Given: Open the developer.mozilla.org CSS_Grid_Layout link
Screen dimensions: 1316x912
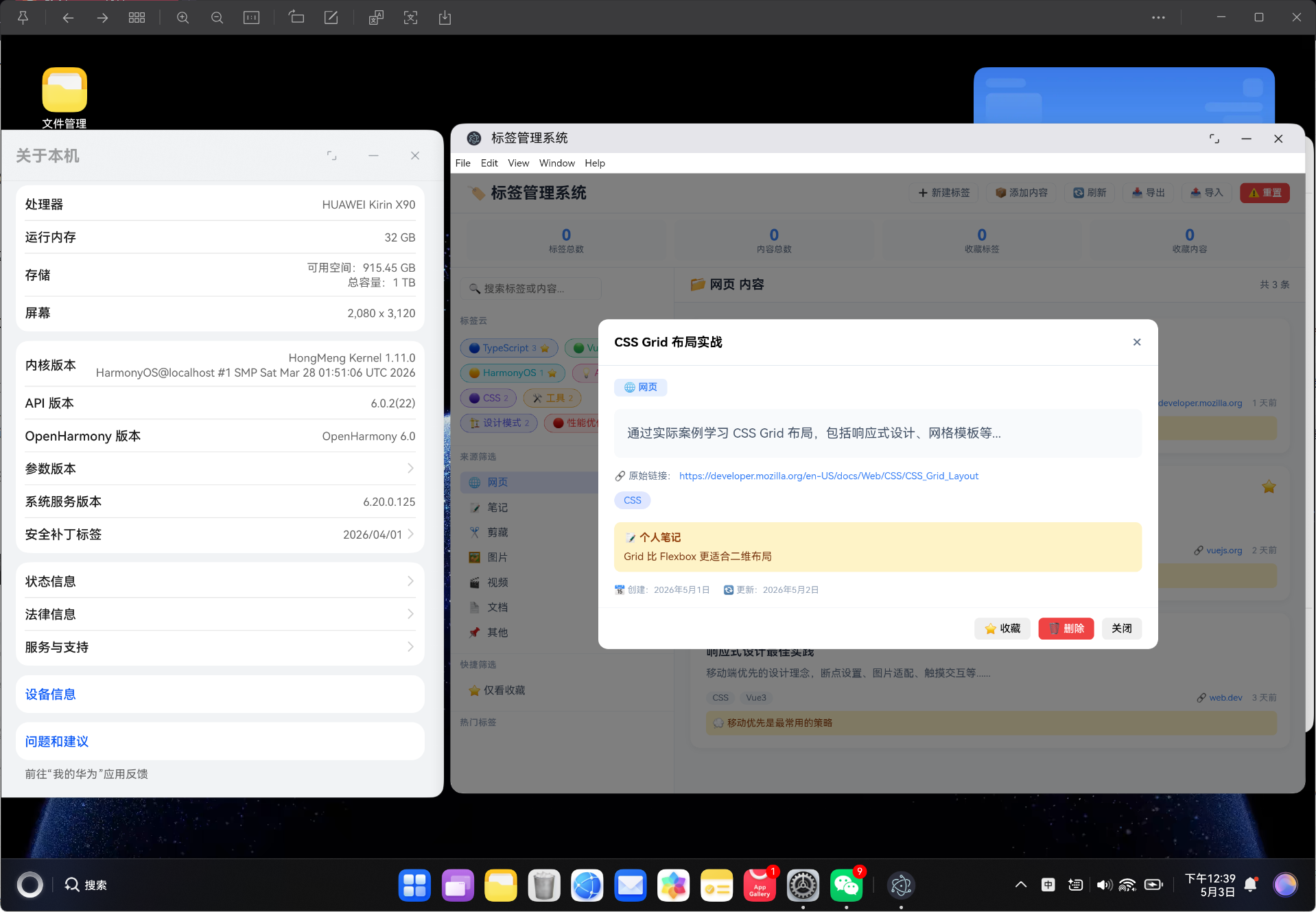Looking at the screenshot, I should [x=828, y=476].
